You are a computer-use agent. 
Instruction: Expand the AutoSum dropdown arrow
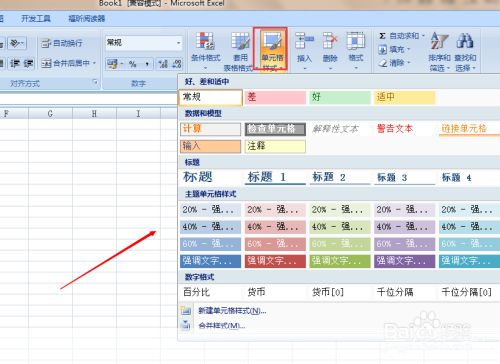[423, 36]
